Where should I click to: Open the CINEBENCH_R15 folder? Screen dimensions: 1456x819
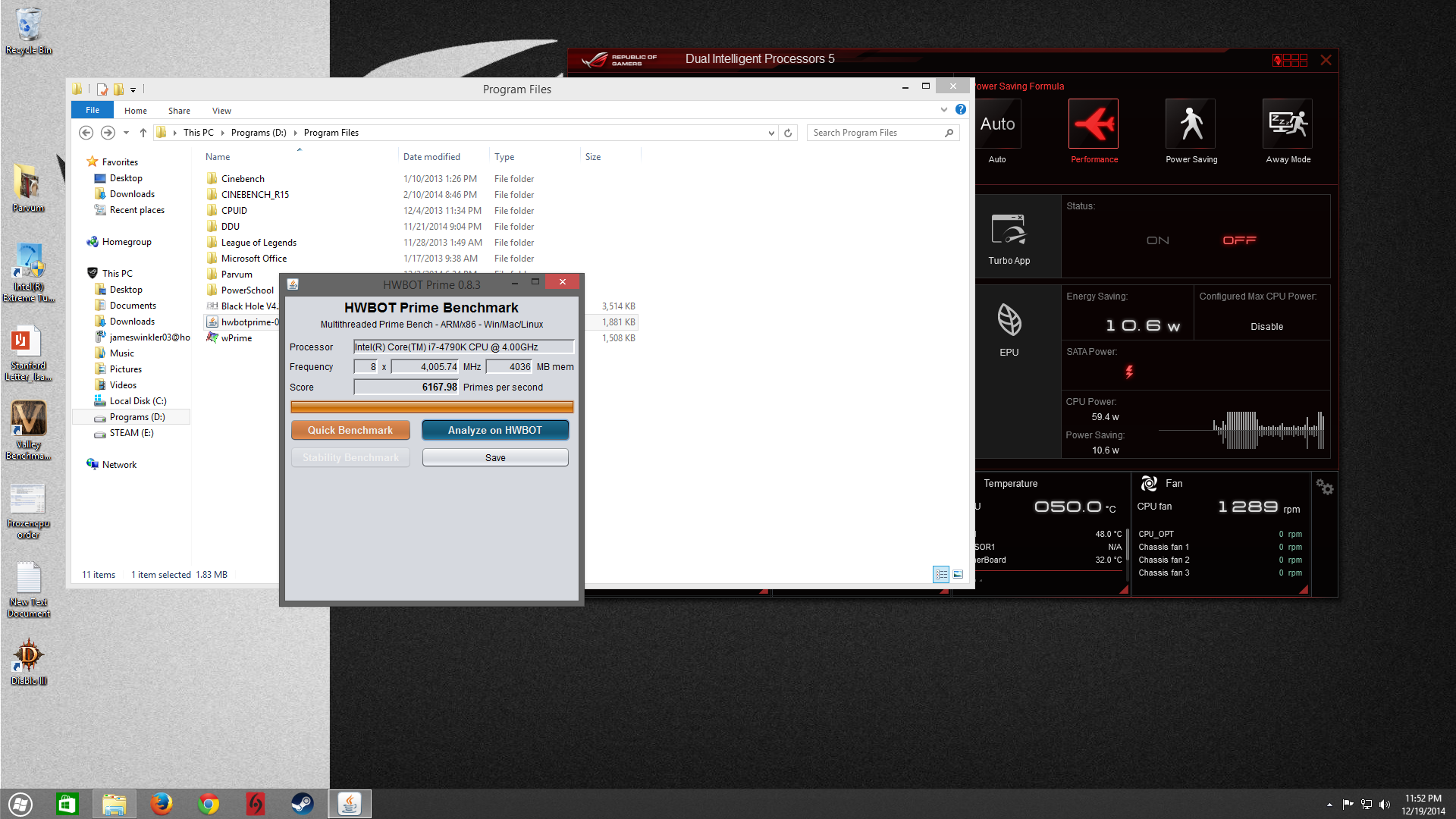(x=255, y=195)
